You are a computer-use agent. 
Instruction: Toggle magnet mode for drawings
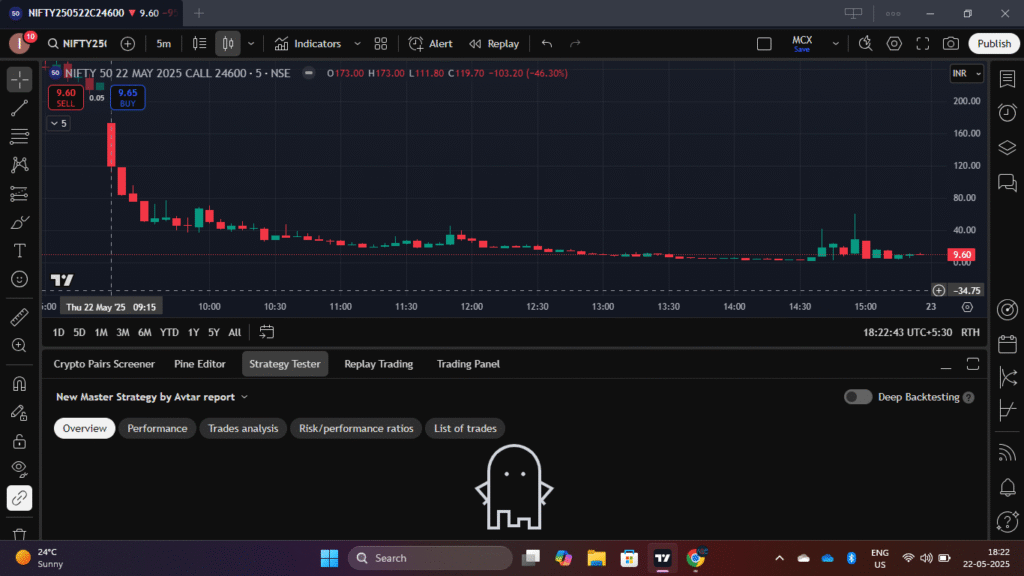20,384
